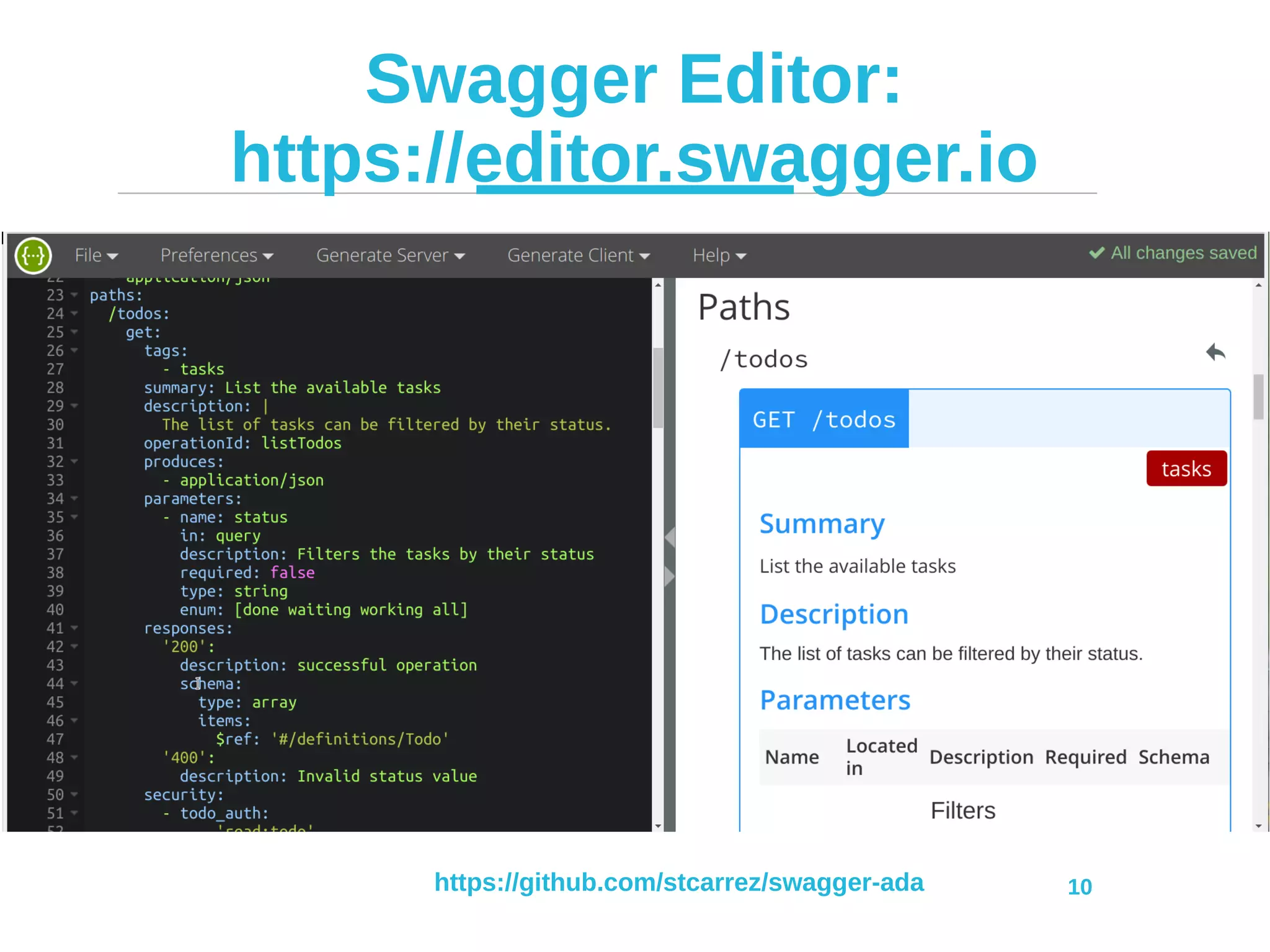Click the Located in column header
This screenshot has height=952, width=1270.
882,757
